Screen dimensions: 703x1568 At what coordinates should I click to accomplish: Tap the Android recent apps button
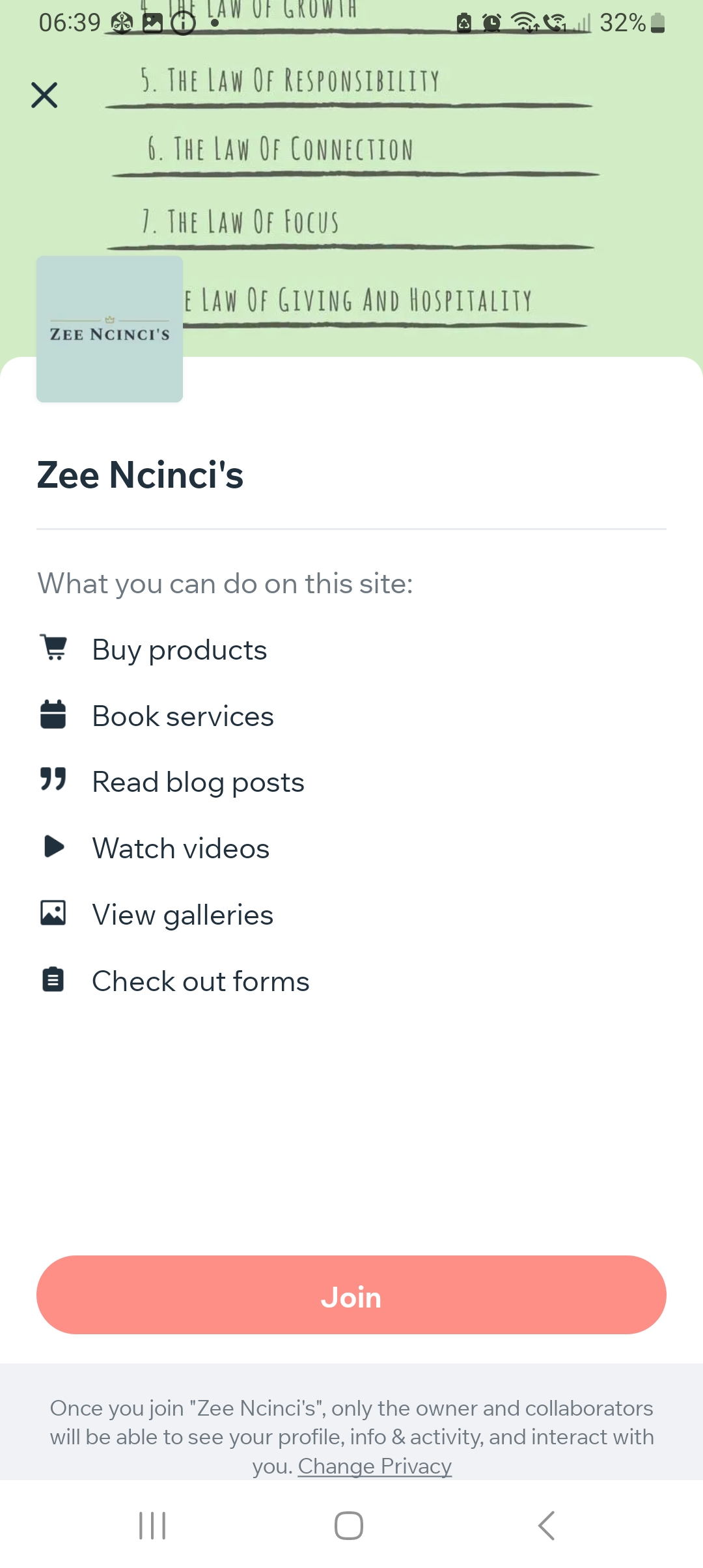coord(153,1526)
